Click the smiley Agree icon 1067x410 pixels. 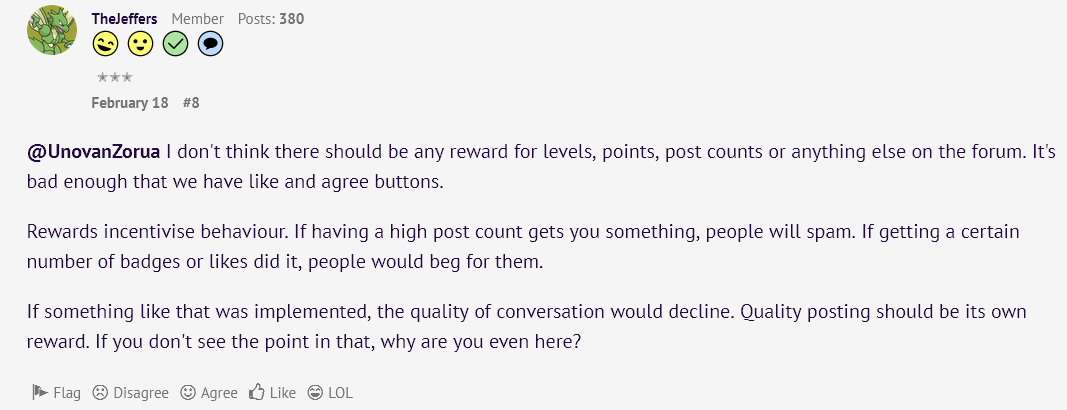coord(188,392)
